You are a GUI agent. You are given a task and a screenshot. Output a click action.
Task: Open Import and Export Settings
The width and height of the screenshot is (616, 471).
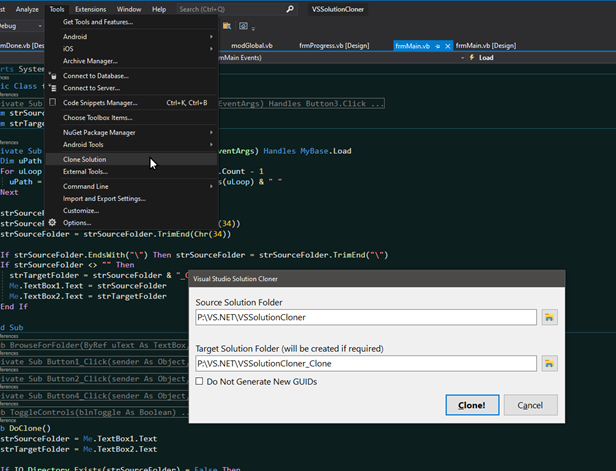click(132, 198)
